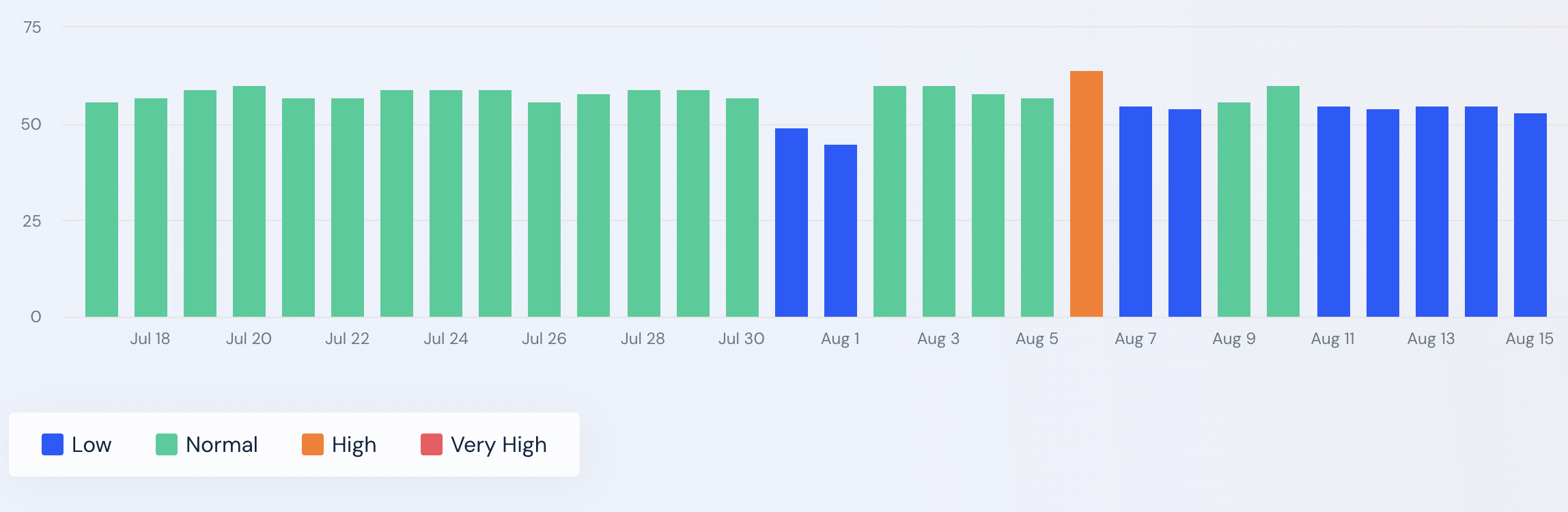Select the orange High bar for Aug 6
This screenshot has height=512, width=1568.
[1087, 195]
